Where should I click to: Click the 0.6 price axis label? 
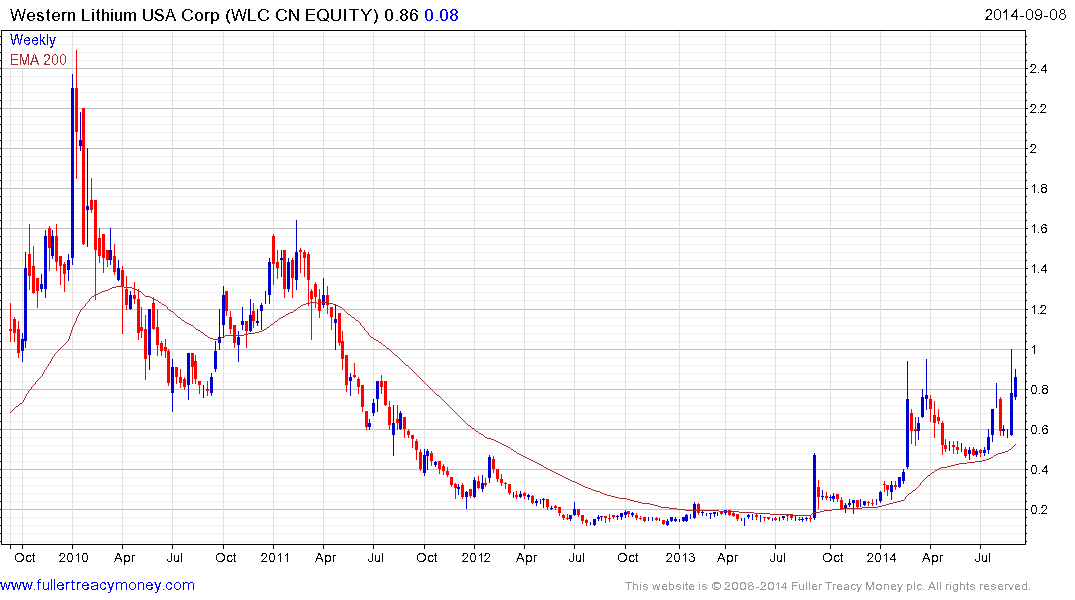pos(1038,430)
